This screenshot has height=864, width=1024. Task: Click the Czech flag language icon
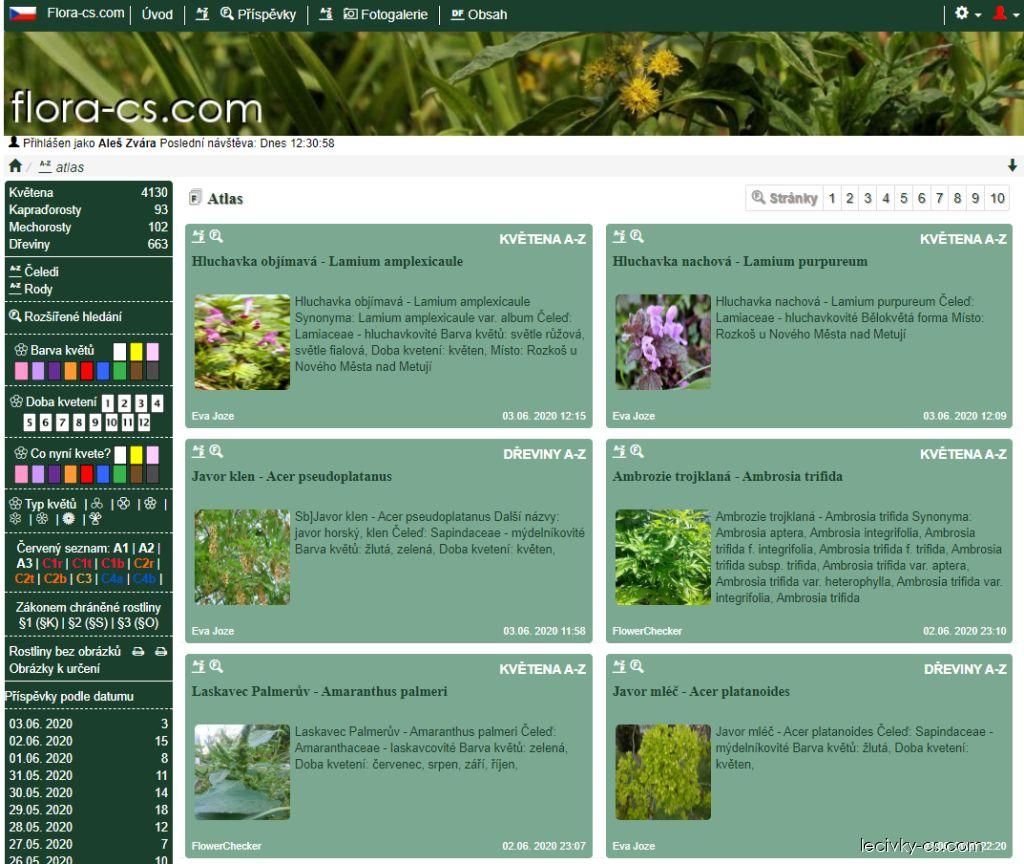[x=23, y=14]
